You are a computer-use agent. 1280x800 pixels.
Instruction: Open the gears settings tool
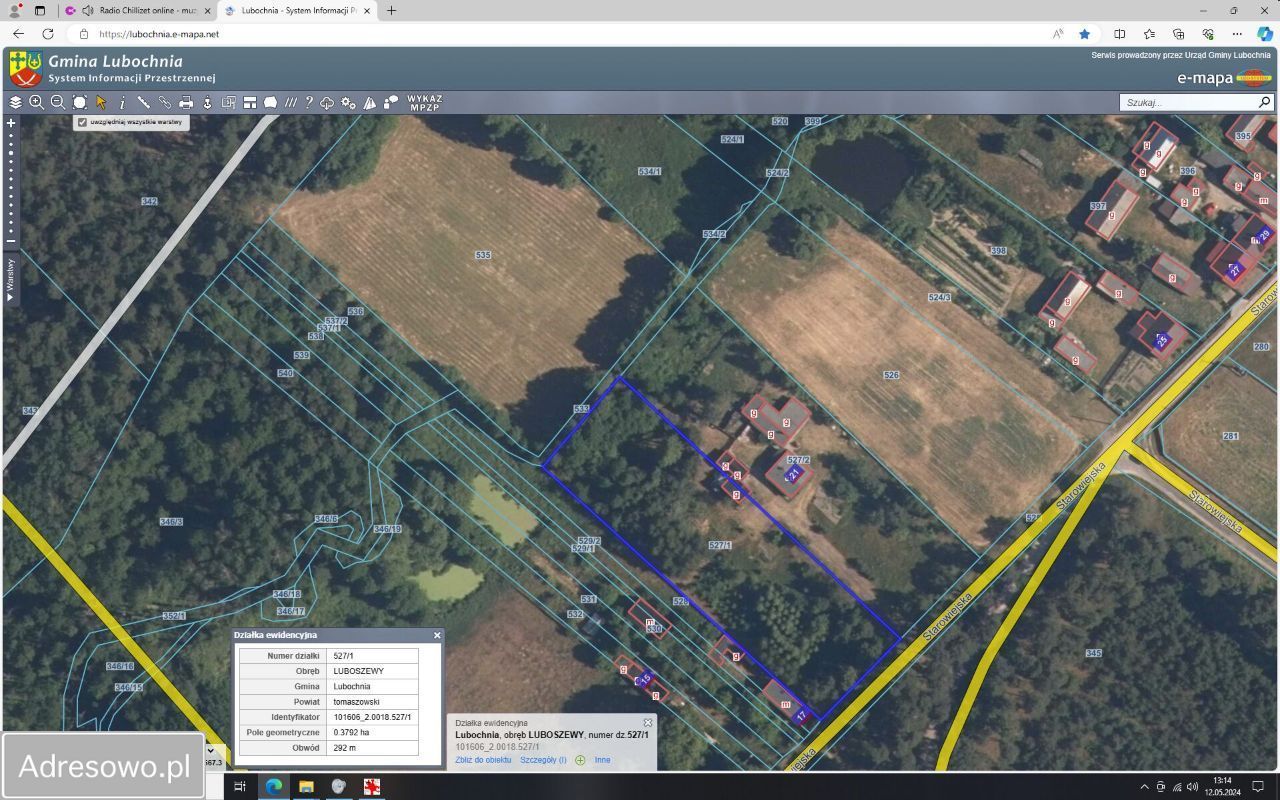348,102
